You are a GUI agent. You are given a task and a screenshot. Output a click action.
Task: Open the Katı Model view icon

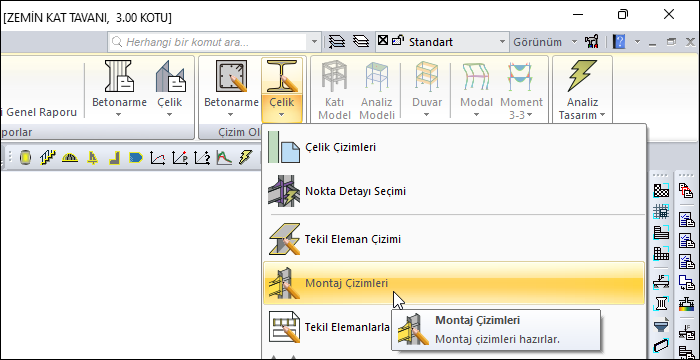[x=334, y=77]
